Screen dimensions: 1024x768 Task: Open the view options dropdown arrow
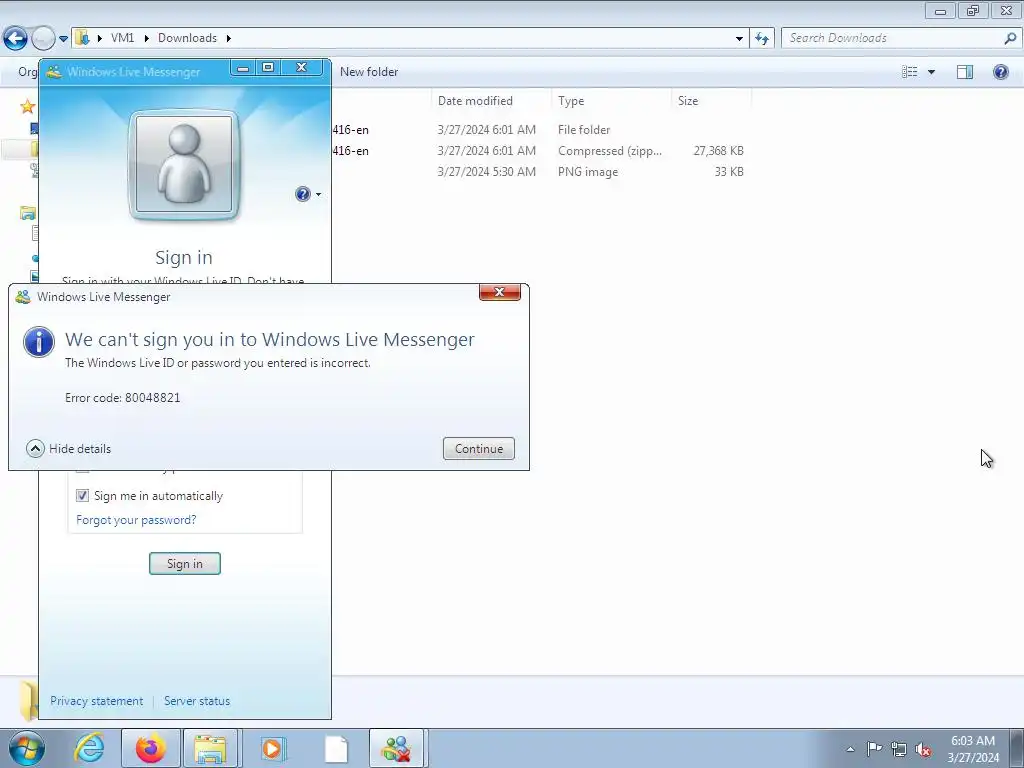tap(931, 72)
